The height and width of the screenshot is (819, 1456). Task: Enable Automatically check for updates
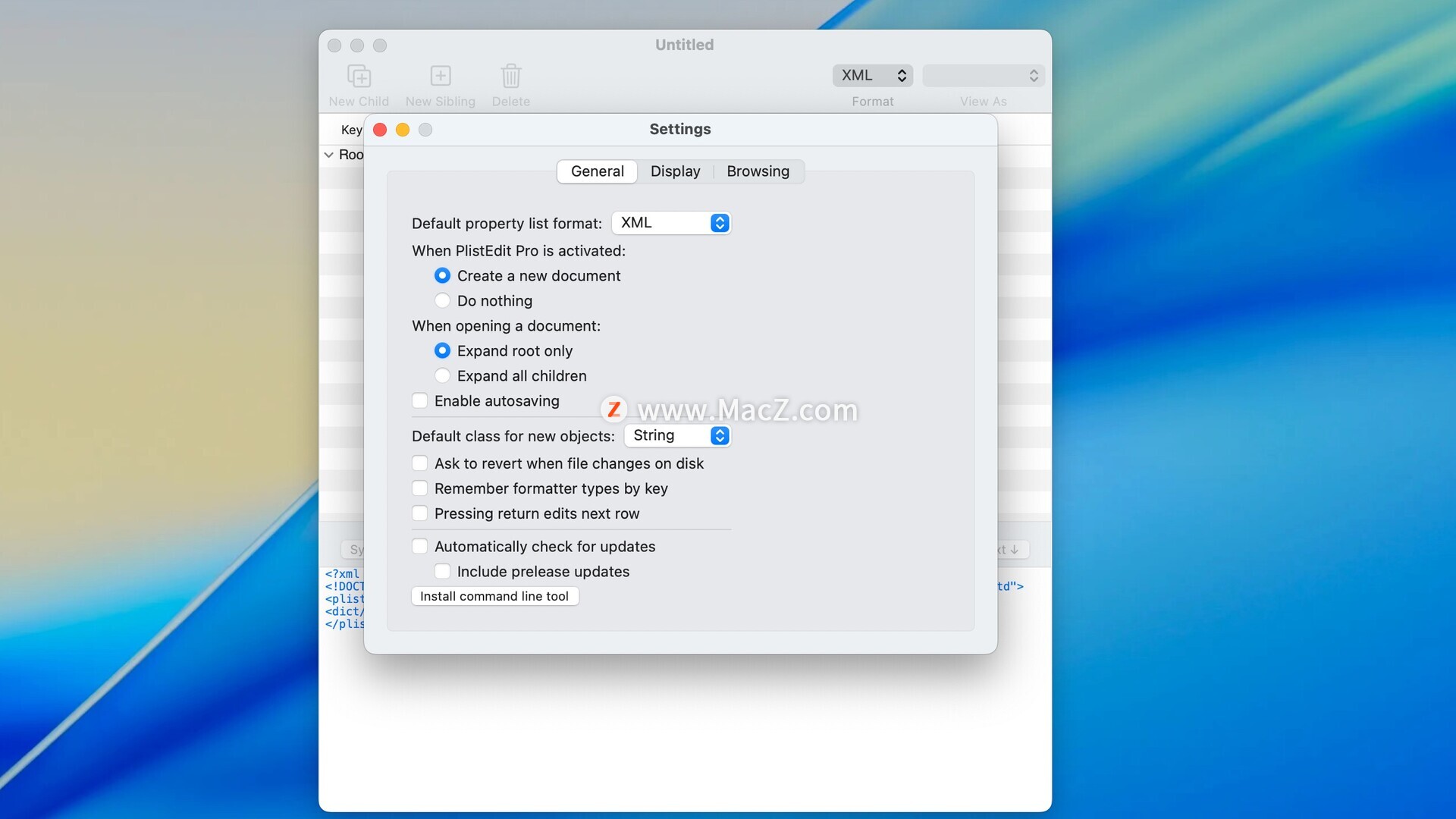click(x=419, y=546)
